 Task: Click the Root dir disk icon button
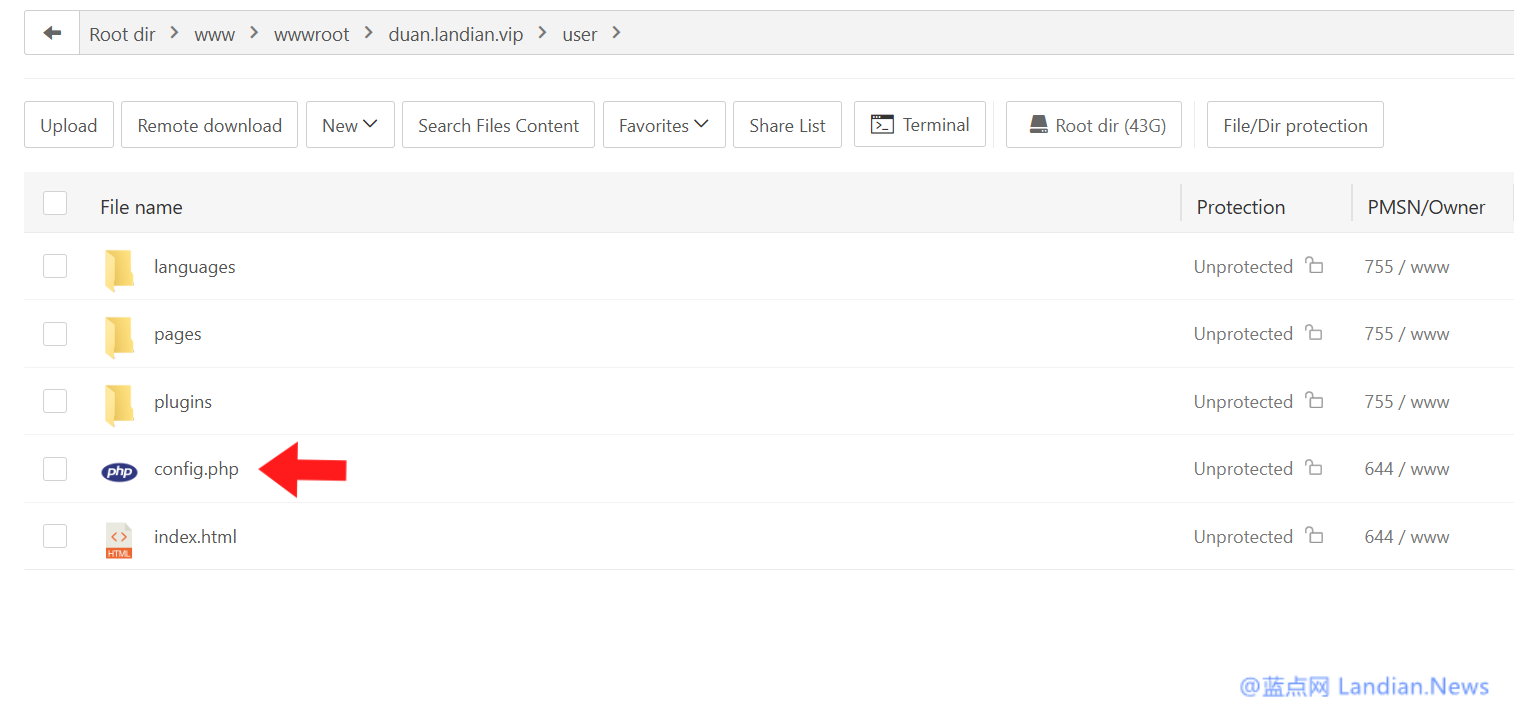pos(1038,125)
